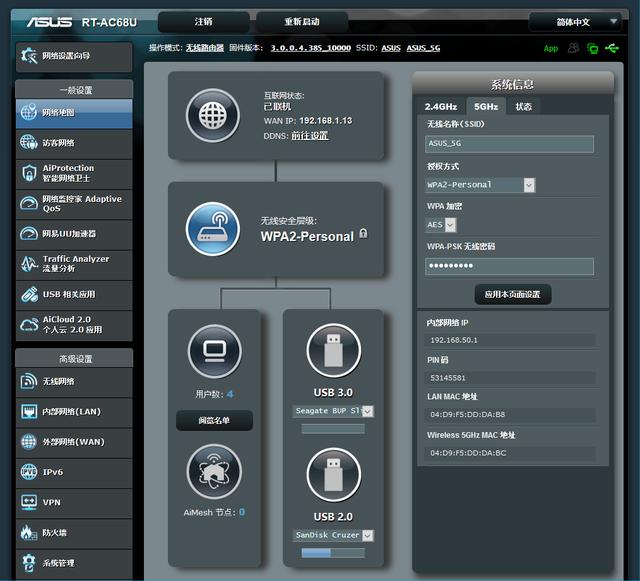Open WAN settings globe icon
This screenshot has width=640, height=581.
click(x=29, y=441)
